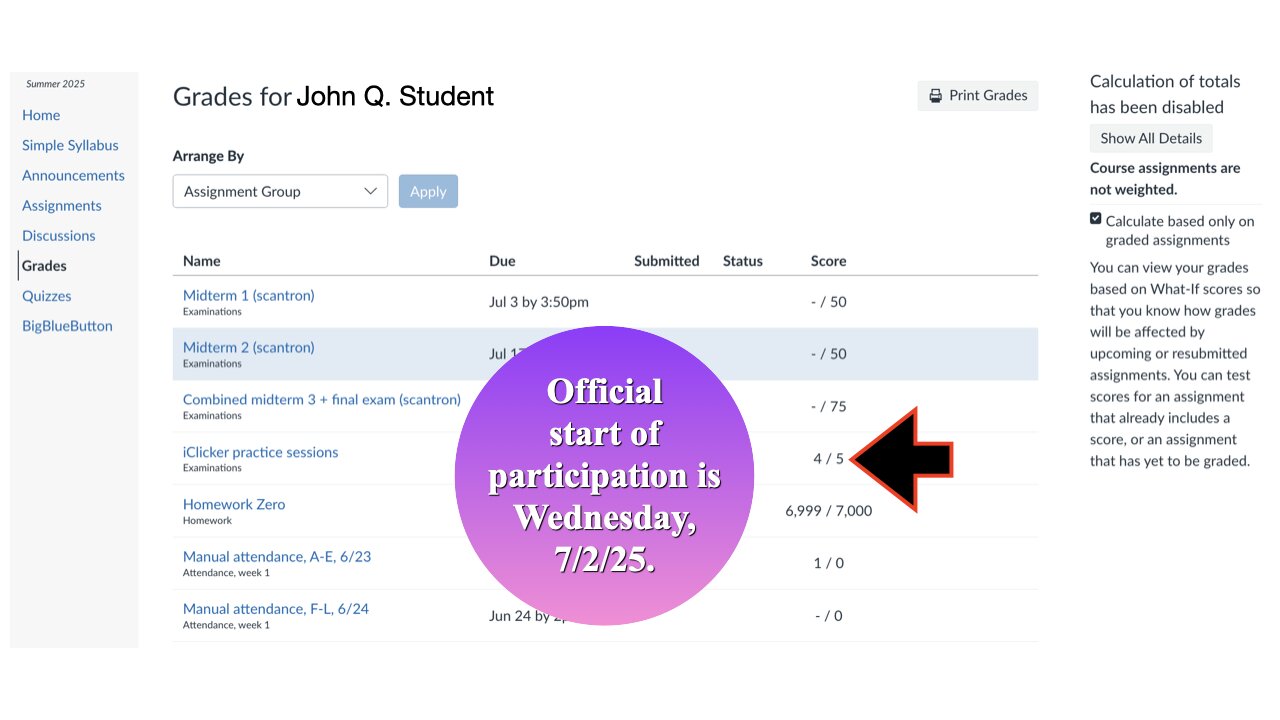The image size is (1280, 720).
Task: Open Manual attendance, A-E, 6/23 link
Action: coord(277,556)
